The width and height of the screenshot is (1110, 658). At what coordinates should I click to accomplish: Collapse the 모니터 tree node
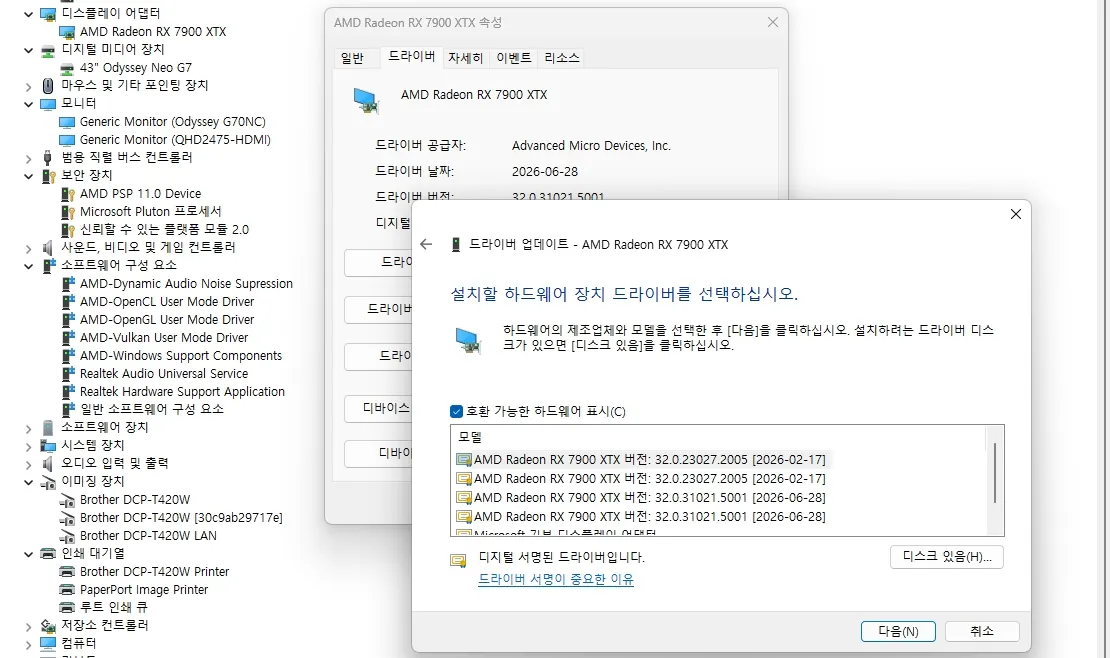tap(28, 104)
